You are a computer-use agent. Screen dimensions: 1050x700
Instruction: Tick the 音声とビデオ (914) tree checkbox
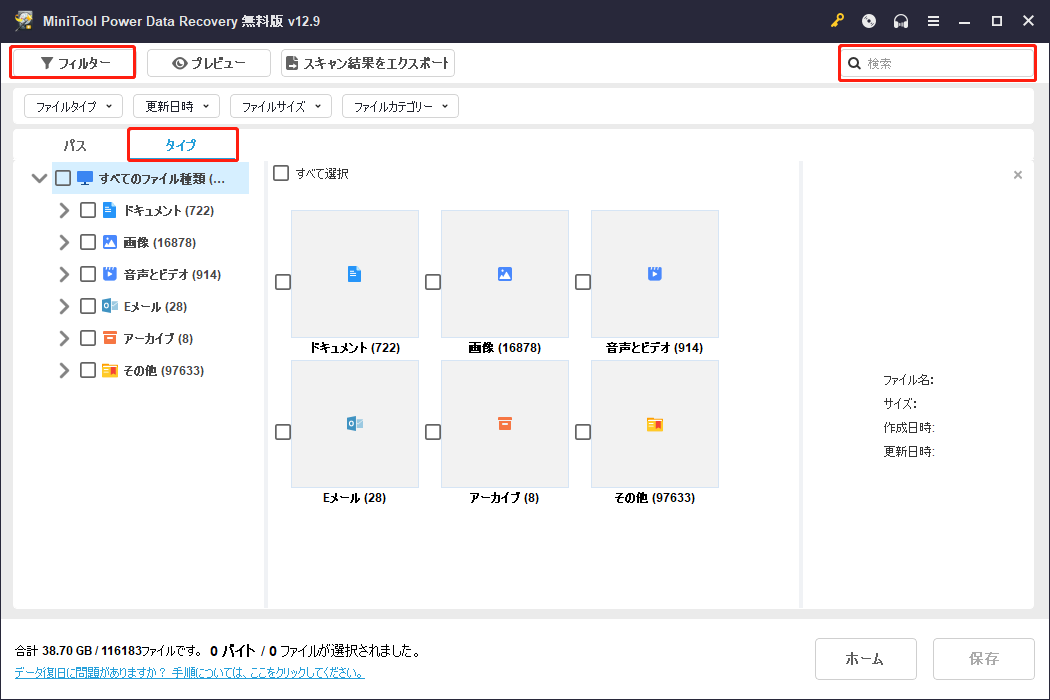click(x=88, y=274)
